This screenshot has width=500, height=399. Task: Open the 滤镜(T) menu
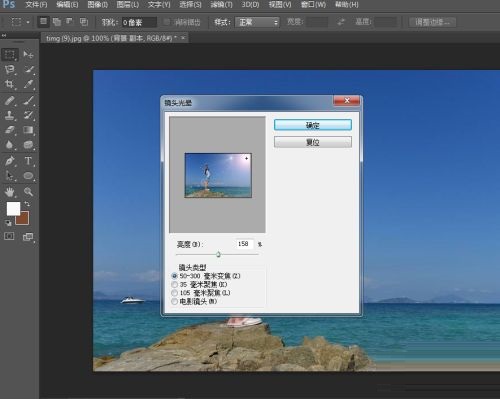point(221,5)
